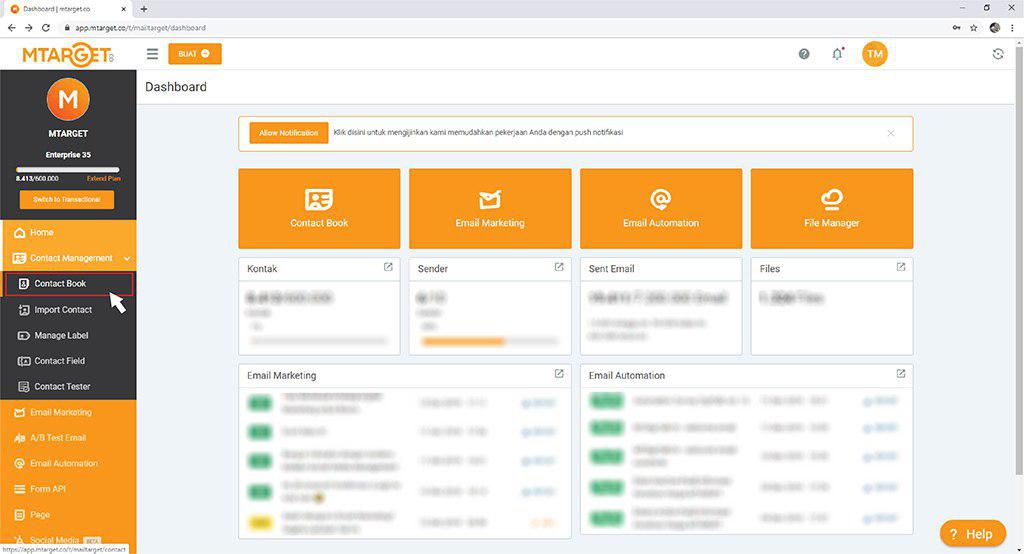Image resolution: width=1024 pixels, height=554 pixels.
Task: Open the TM user avatar menu
Action: point(874,54)
